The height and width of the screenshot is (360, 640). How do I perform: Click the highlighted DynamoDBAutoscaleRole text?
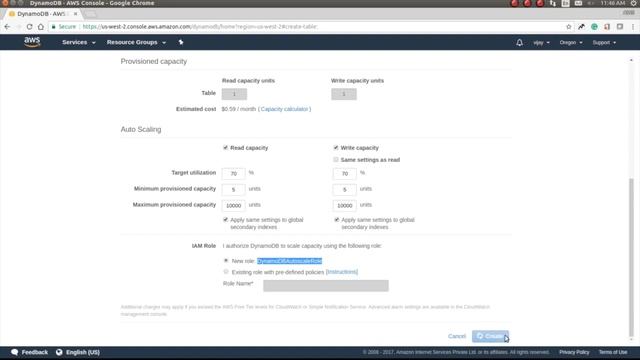(289, 261)
